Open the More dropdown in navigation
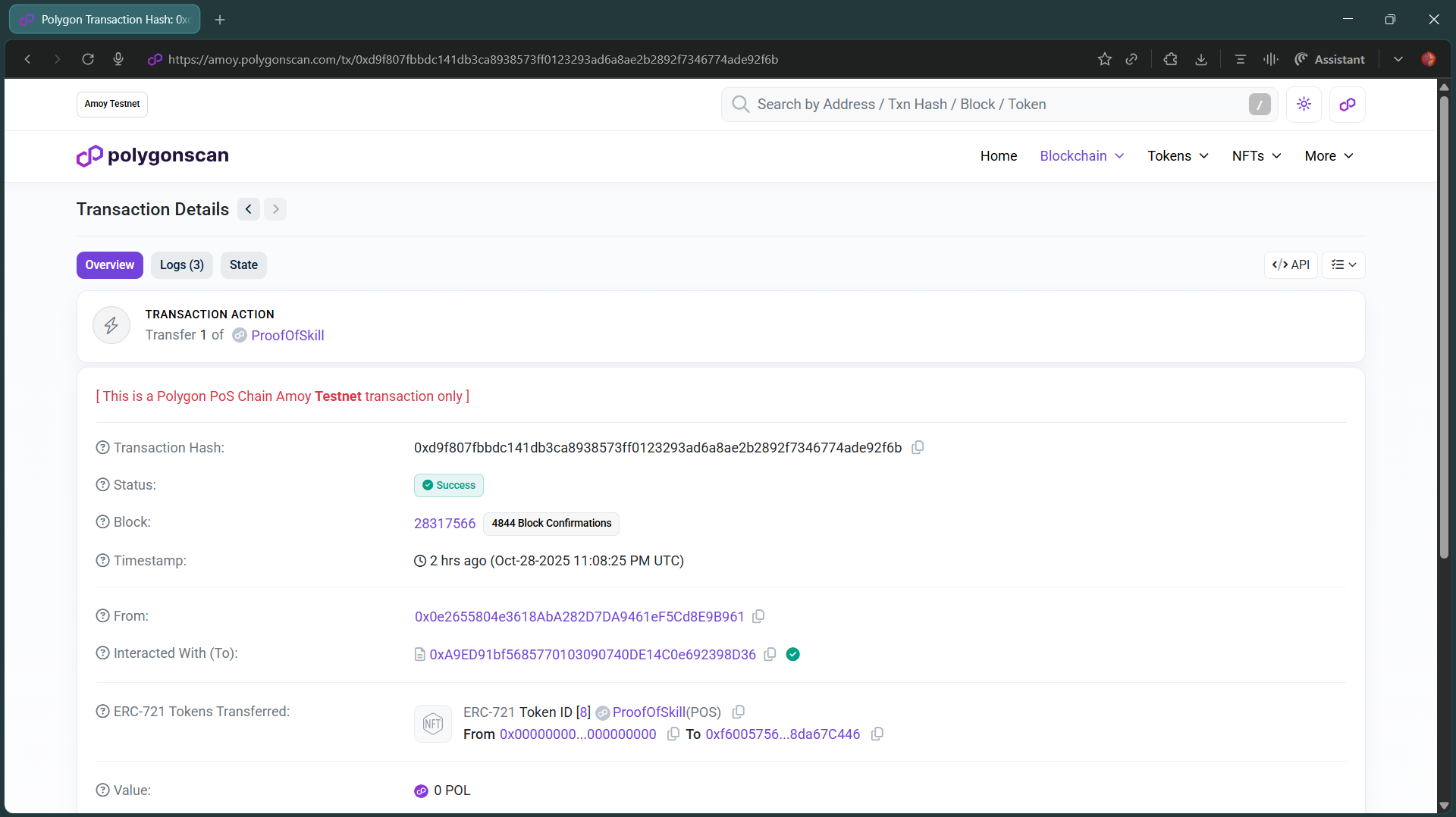1456x817 pixels. click(1329, 156)
